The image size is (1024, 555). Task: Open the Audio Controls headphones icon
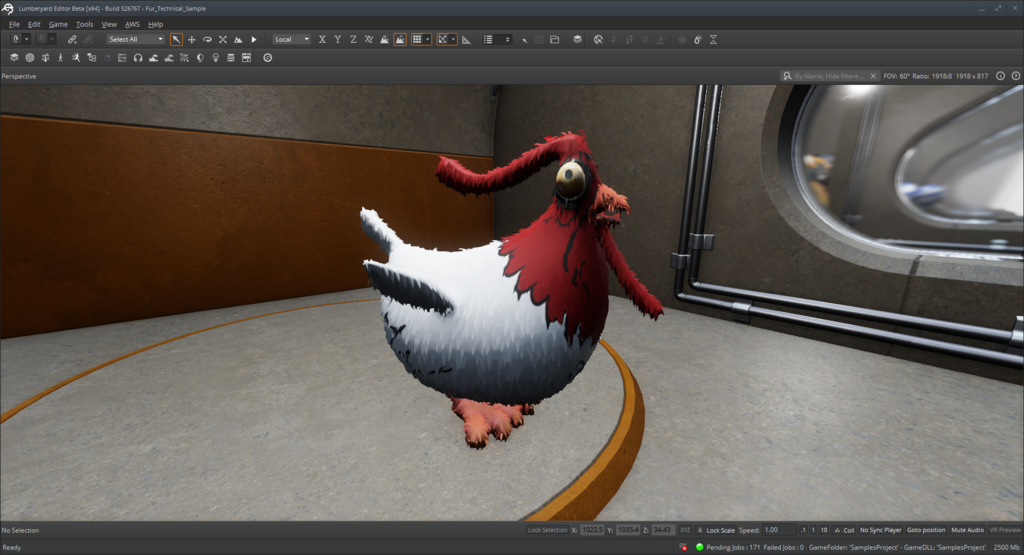pos(138,57)
